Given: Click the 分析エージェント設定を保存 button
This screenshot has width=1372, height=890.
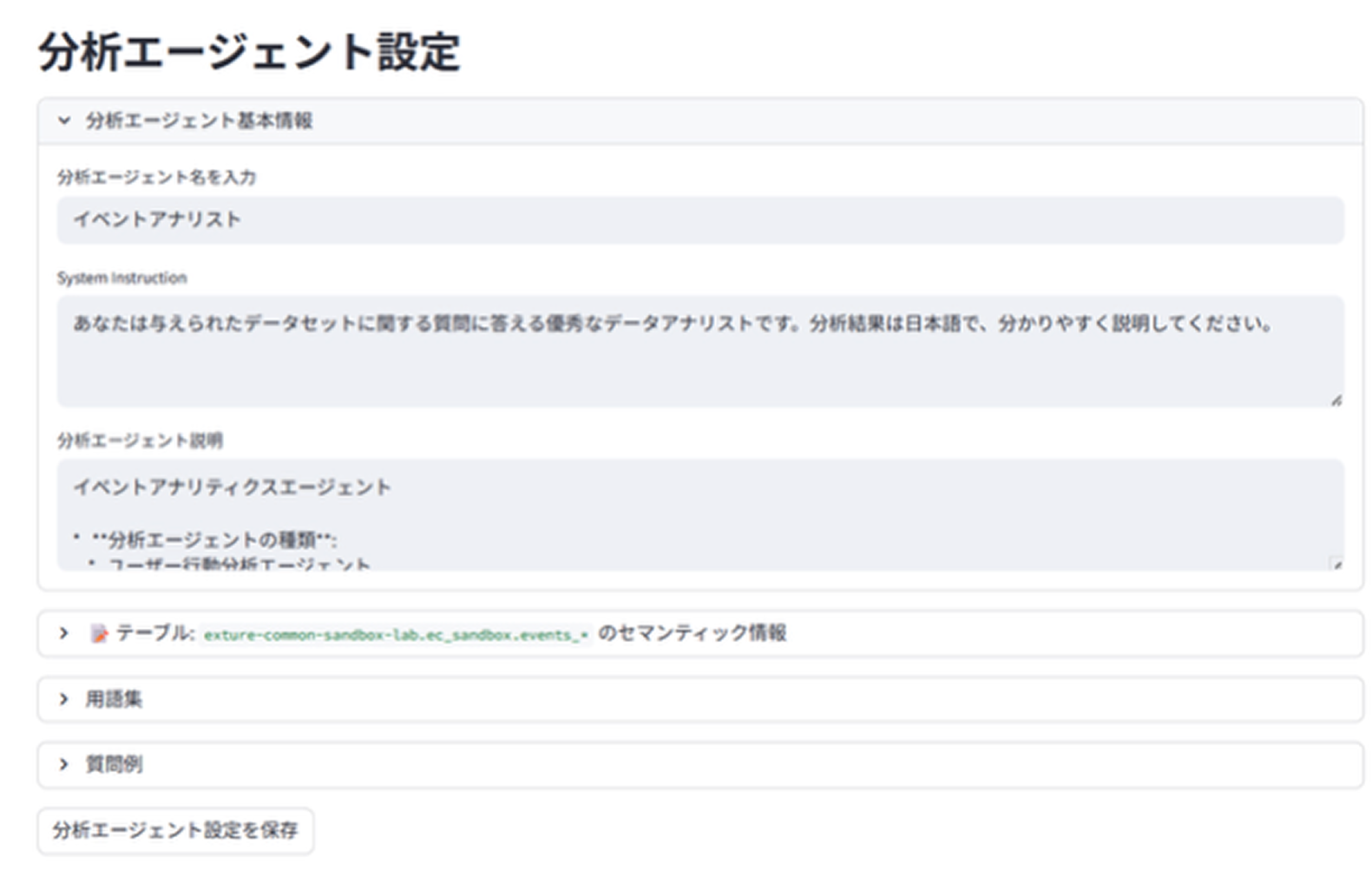Looking at the screenshot, I should pyautogui.click(x=175, y=830).
